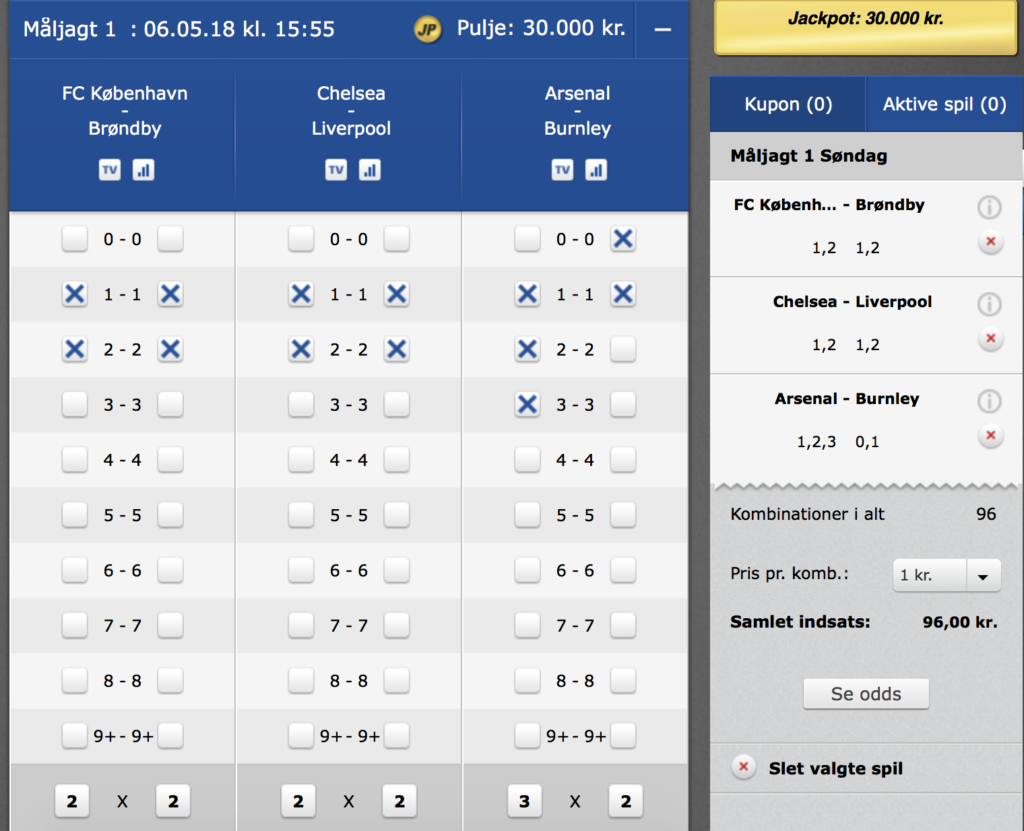Screen dimensions: 1024x831
Task: Click the Måljagt 1 Søndag heading
Action: 808,155
